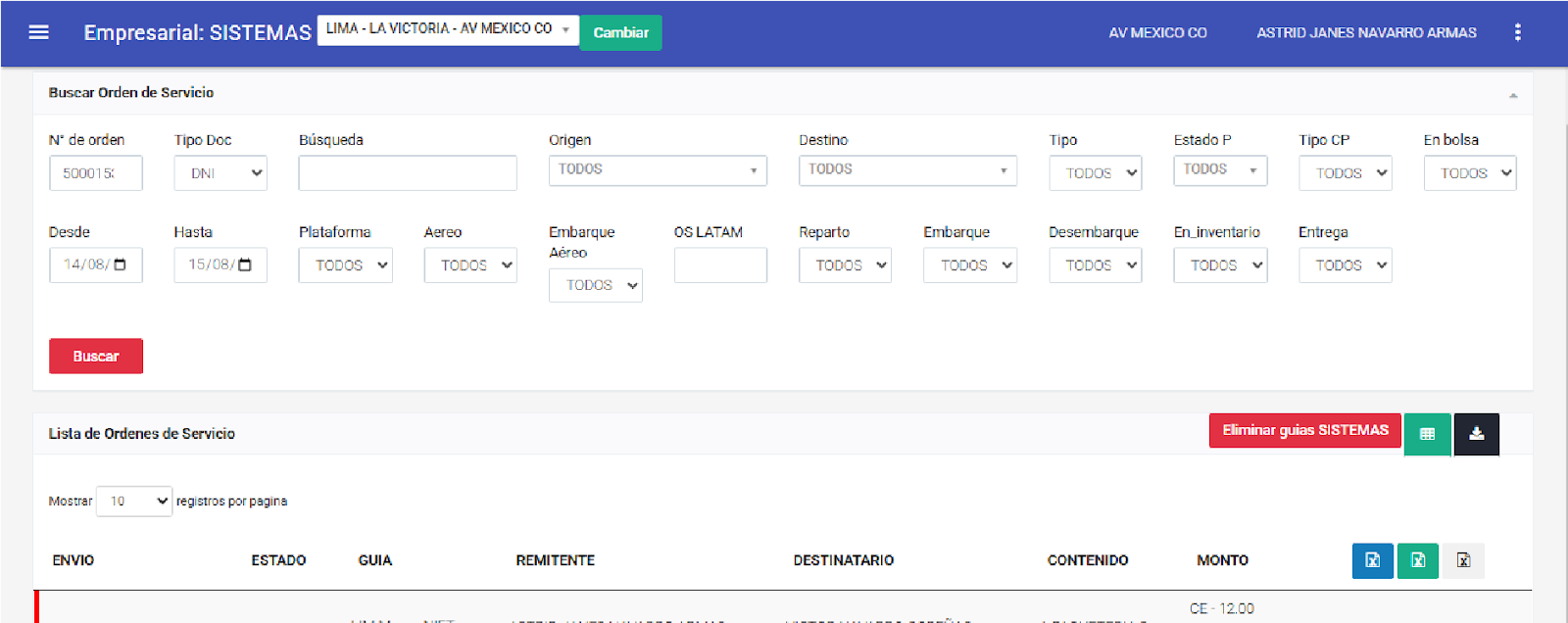
Task: Click the green Excel export icon
Action: 1417,560
